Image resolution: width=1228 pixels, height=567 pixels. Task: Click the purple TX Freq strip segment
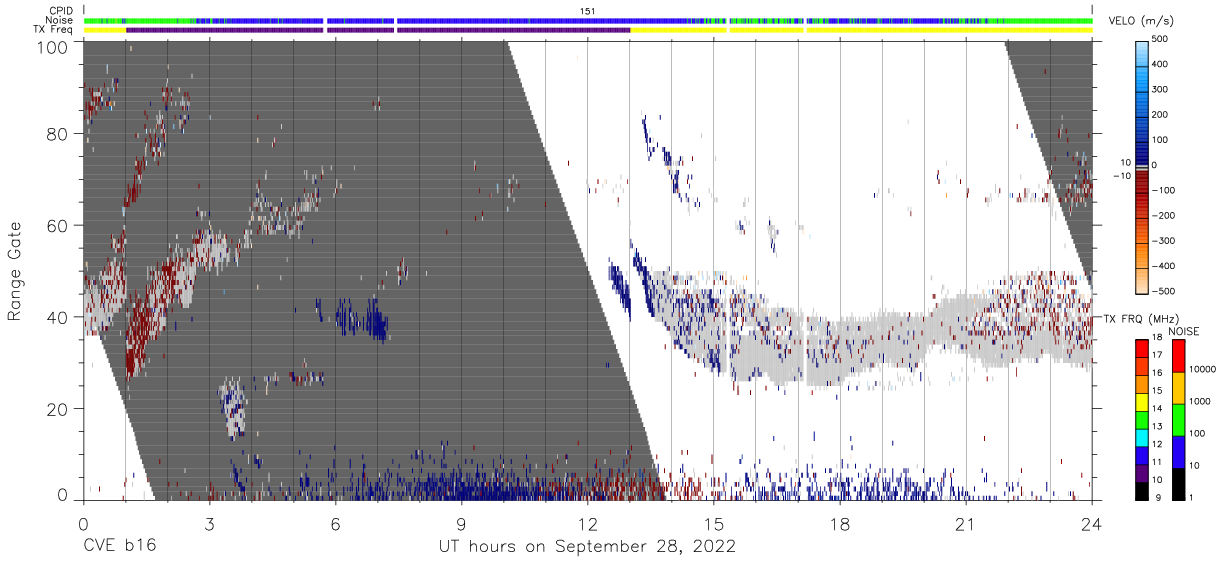click(x=378, y=30)
